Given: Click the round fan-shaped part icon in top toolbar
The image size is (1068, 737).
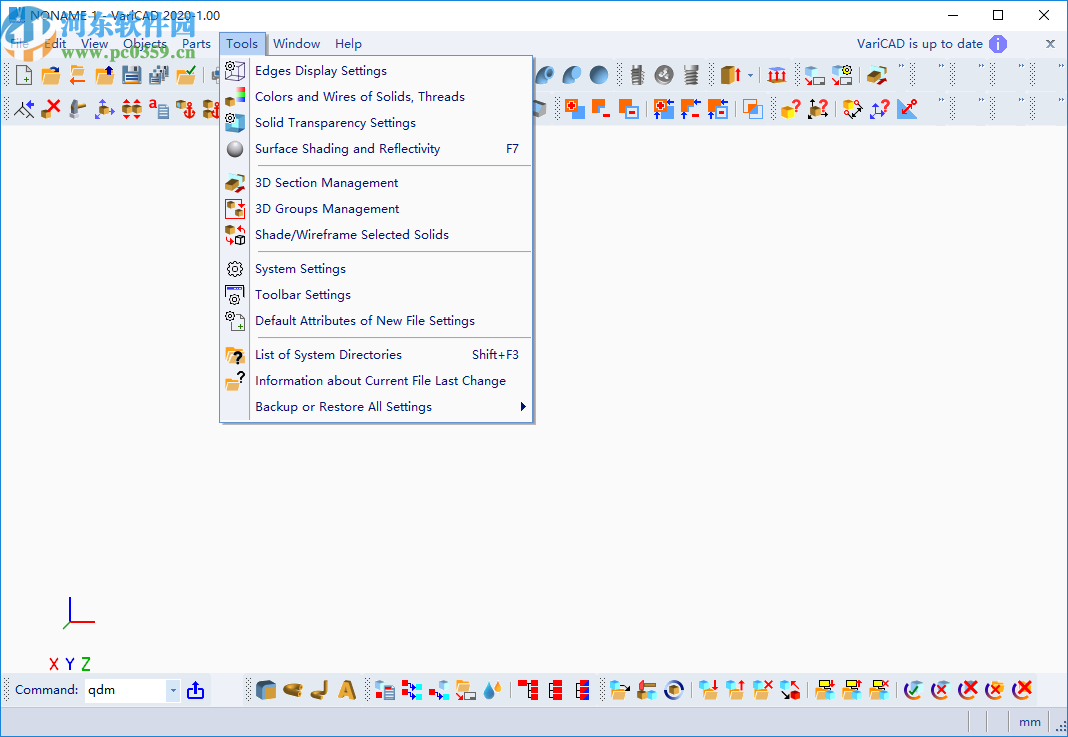Looking at the screenshot, I should [664, 75].
